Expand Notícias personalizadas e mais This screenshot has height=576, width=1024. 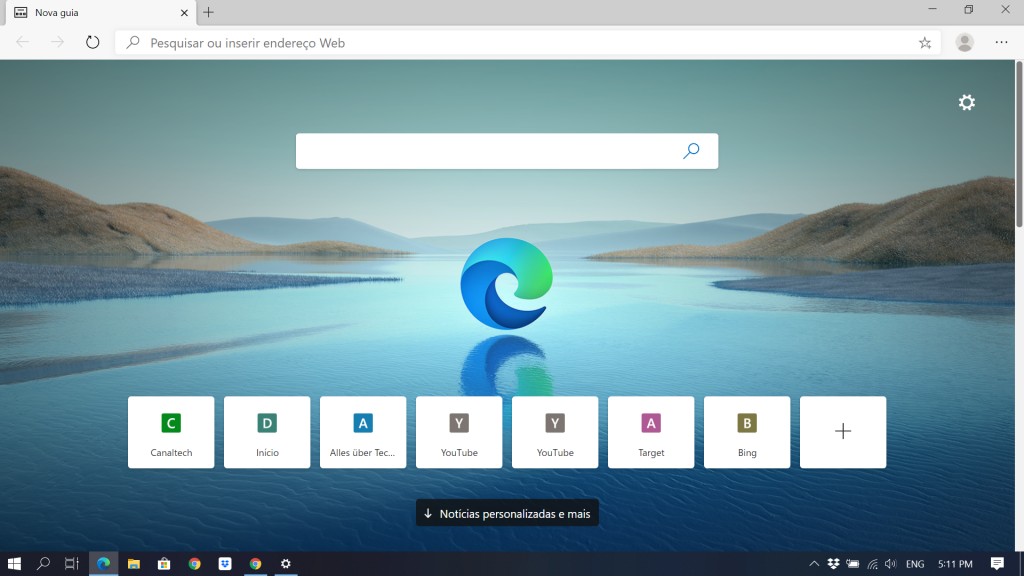[x=507, y=513]
